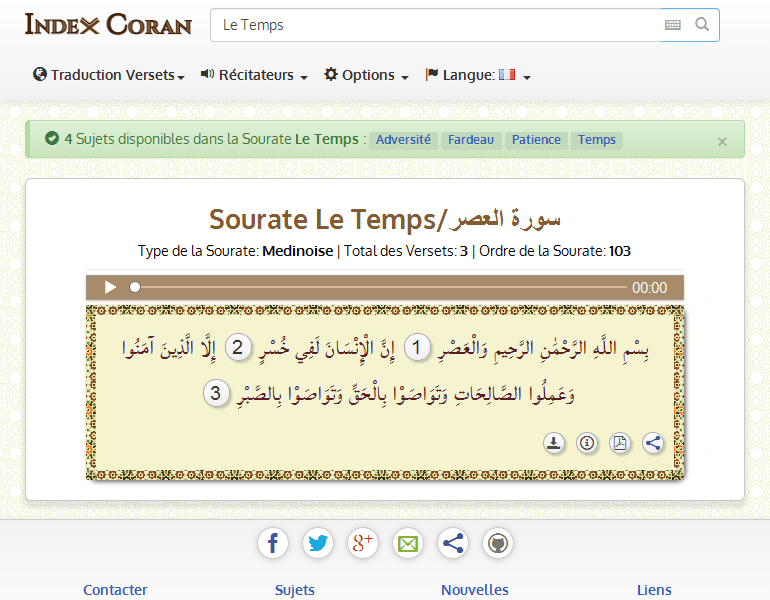Click the Total des Versets 3 text
The image size is (770, 600).
click(406, 251)
